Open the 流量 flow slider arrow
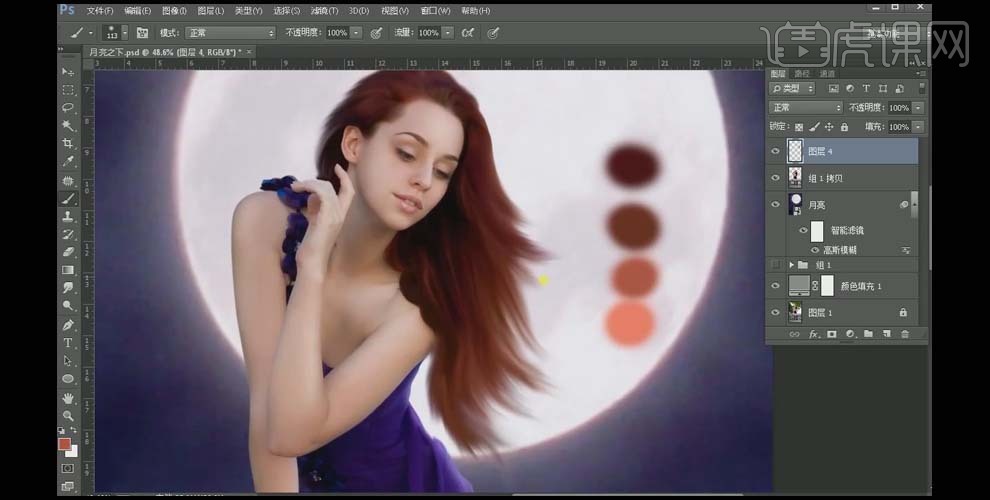The height and width of the screenshot is (500, 990). click(448, 33)
